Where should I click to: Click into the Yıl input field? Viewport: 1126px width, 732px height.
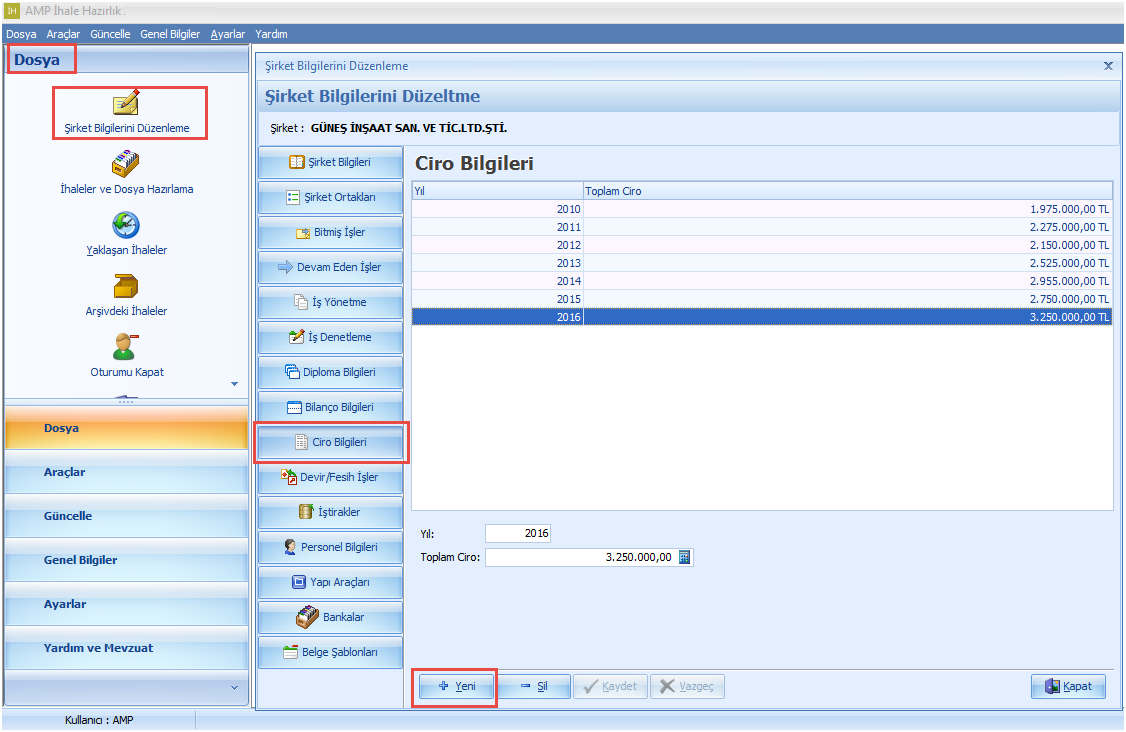pos(518,534)
